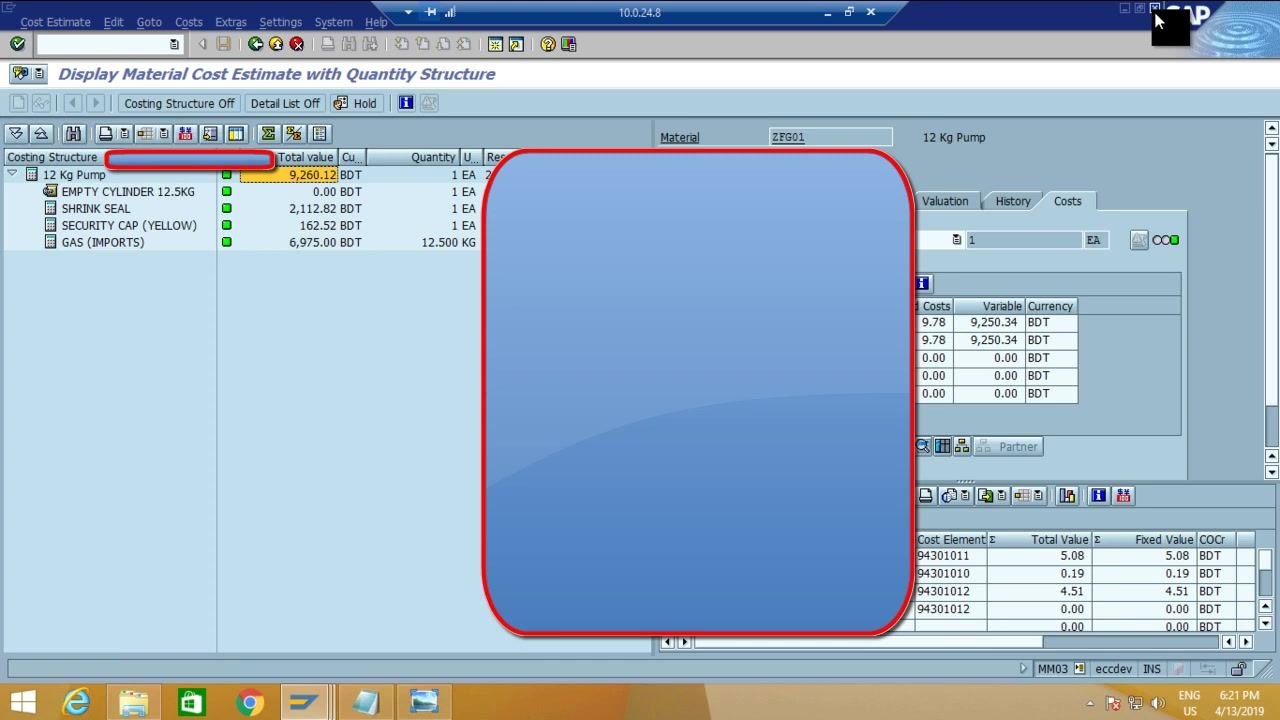This screenshot has height=720, width=1280.
Task: Click the green Enter checkmark icon
Action: [17, 44]
